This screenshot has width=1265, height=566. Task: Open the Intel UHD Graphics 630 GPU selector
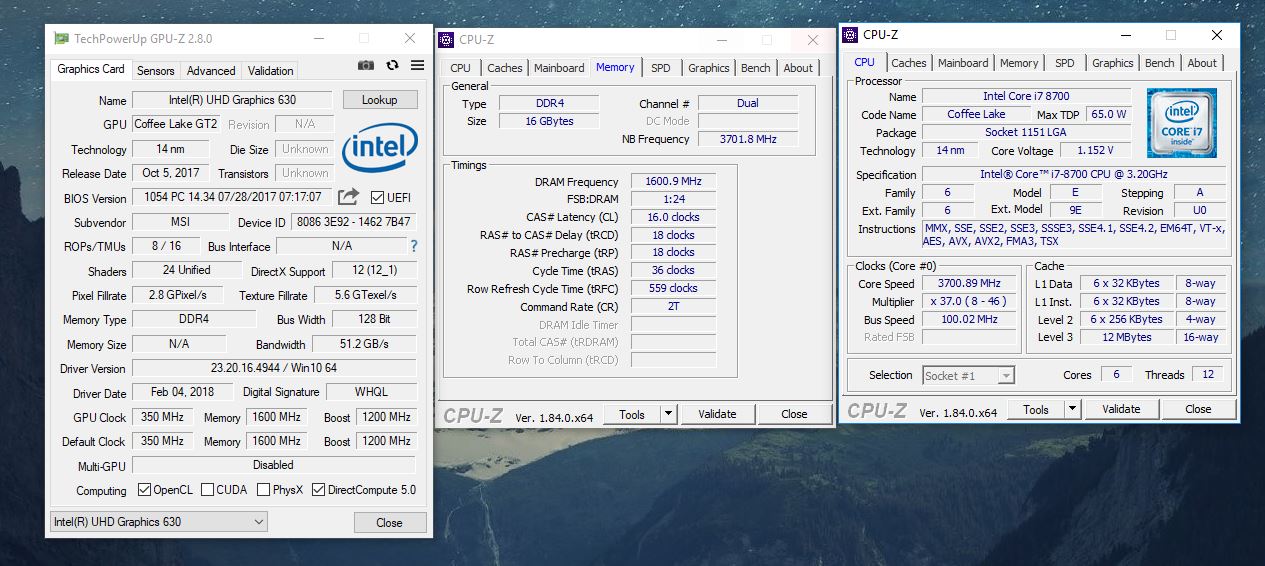(159, 522)
